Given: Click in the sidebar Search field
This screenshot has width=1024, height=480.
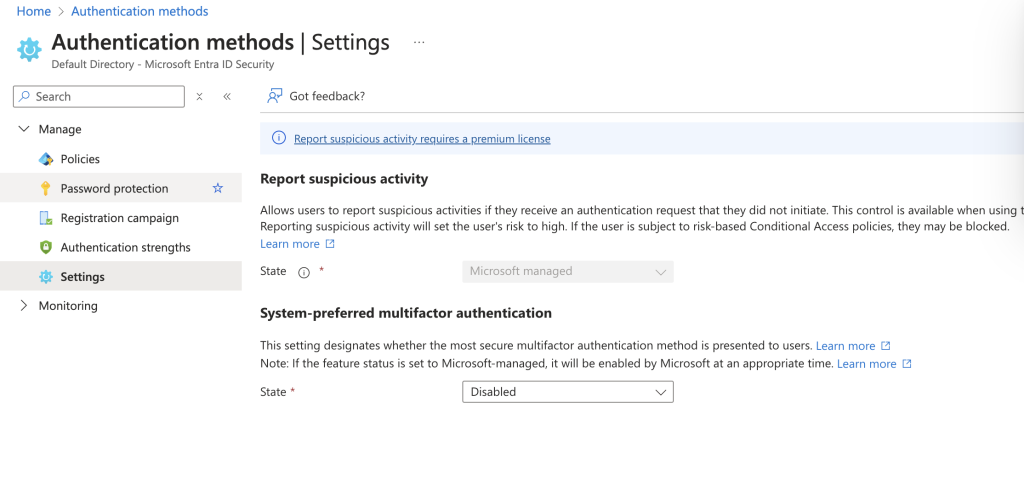Looking at the screenshot, I should click(99, 97).
